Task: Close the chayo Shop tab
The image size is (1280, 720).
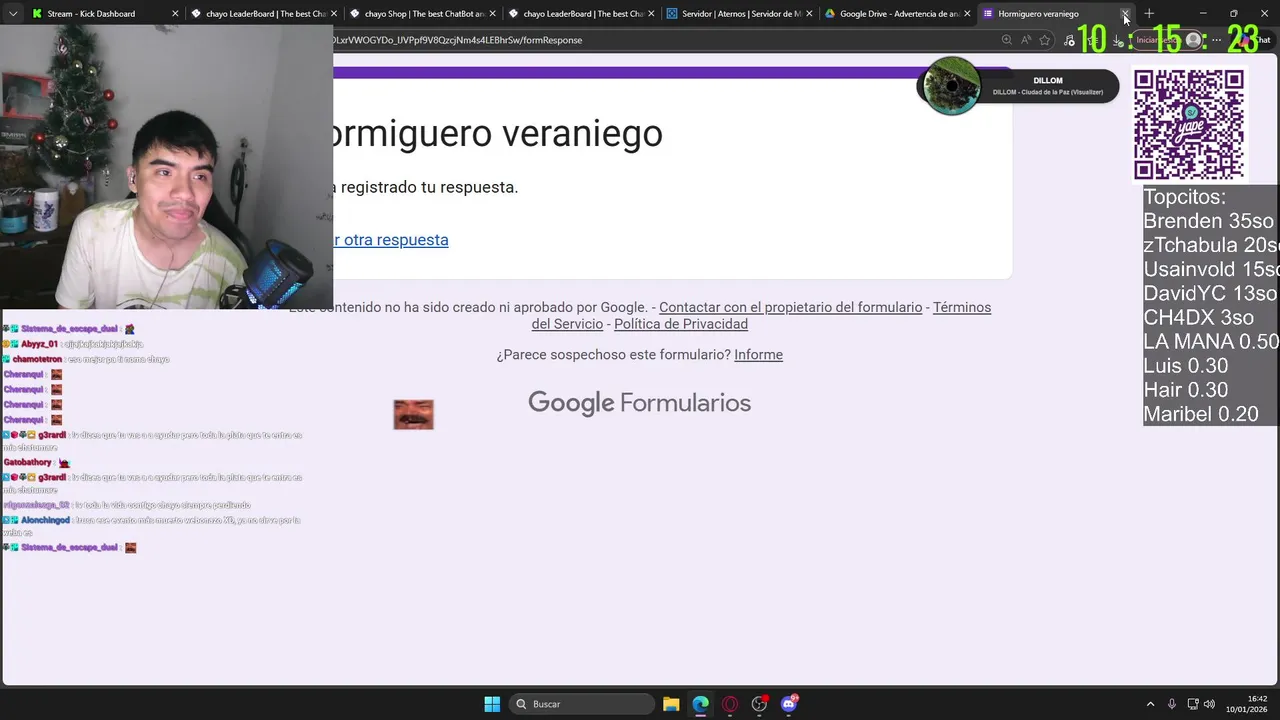Action: pos(492,14)
